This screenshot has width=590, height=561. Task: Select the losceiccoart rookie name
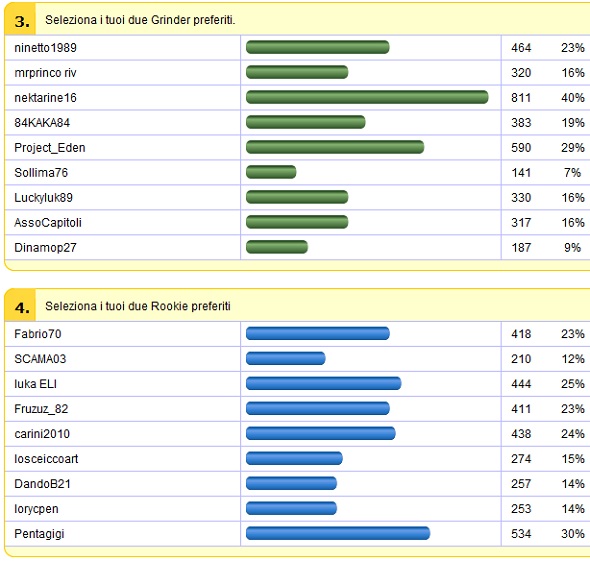[46, 459]
